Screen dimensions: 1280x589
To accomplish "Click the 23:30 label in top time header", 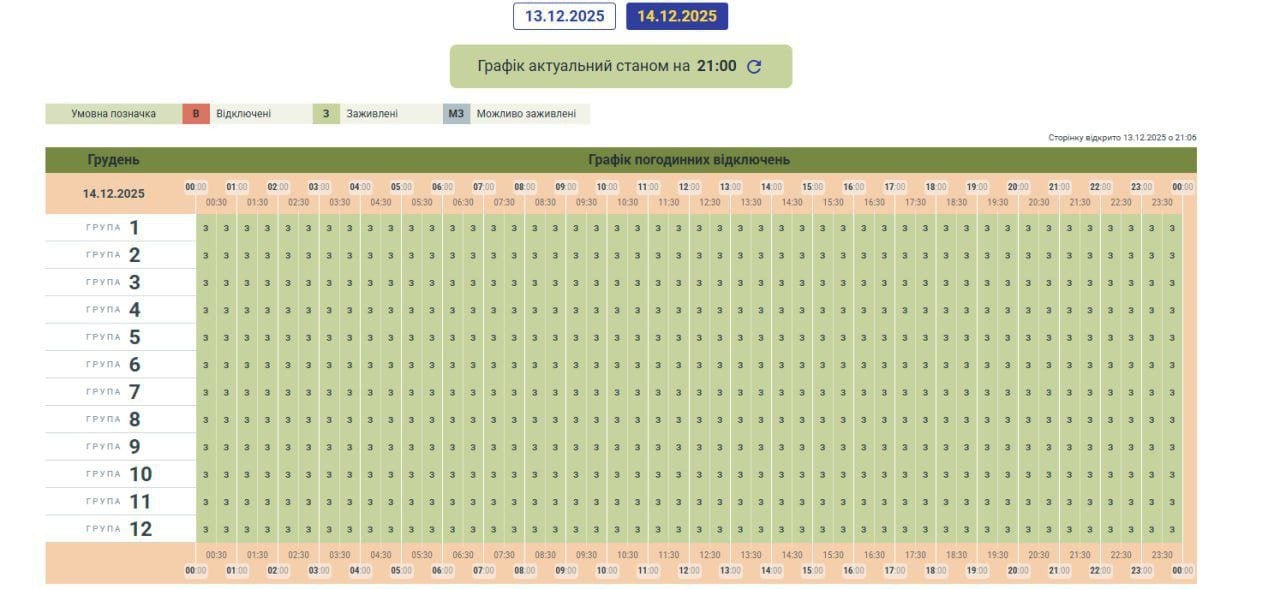I will (x=1162, y=202).
